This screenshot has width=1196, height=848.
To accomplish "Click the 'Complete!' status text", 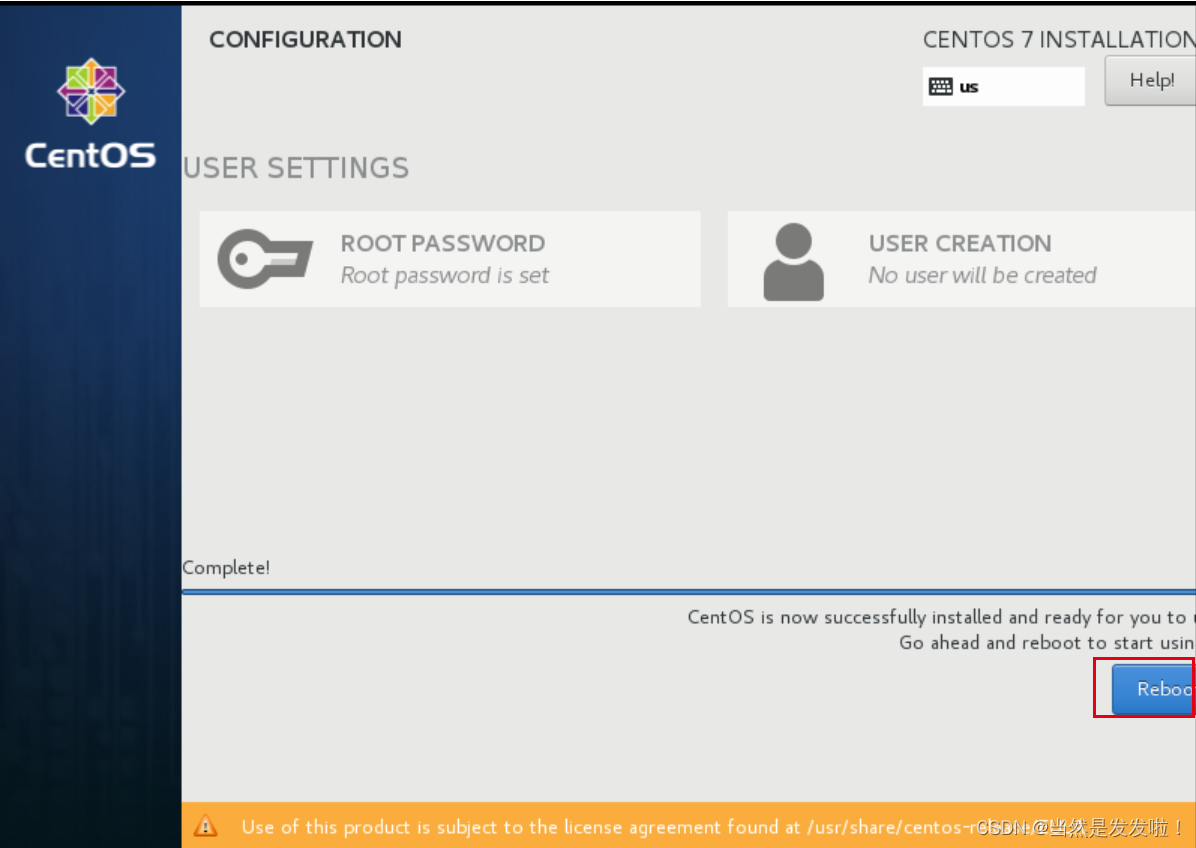I will click(x=226, y=567).
